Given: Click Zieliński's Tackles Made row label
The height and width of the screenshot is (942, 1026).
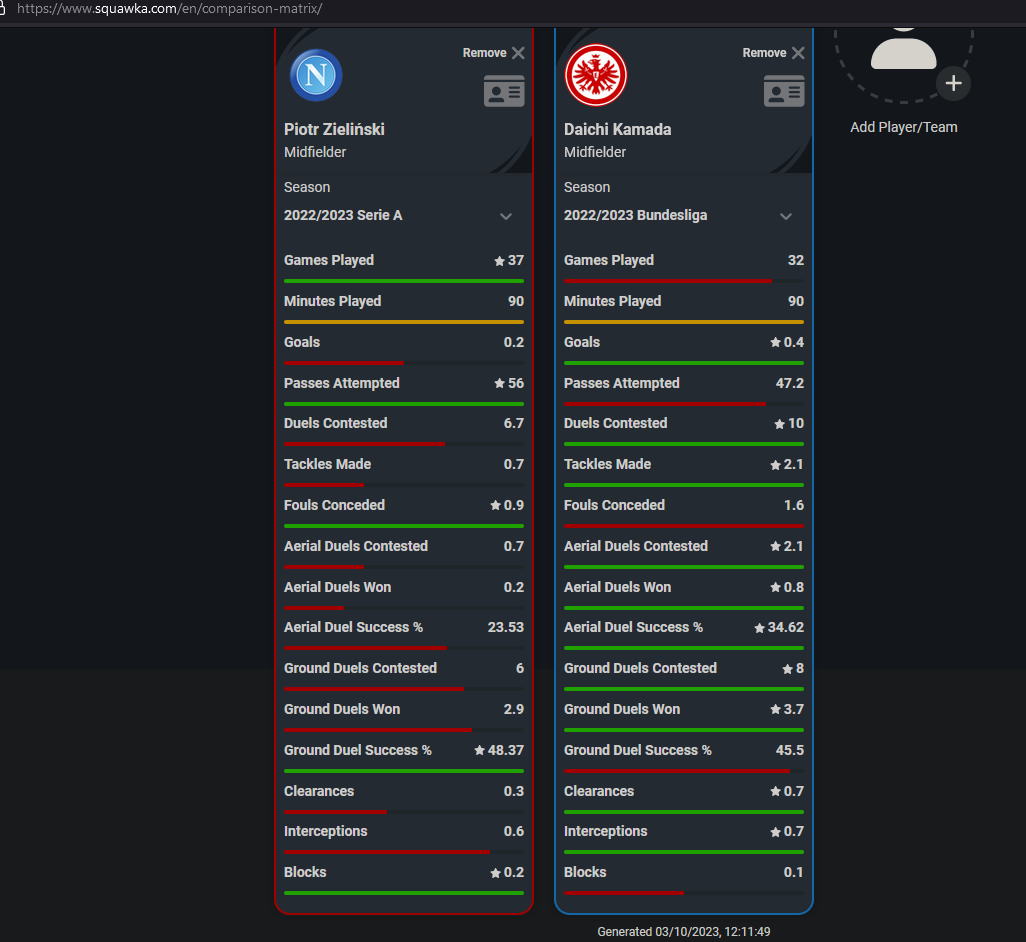Looking at the screenshot, I should (327, 464).
